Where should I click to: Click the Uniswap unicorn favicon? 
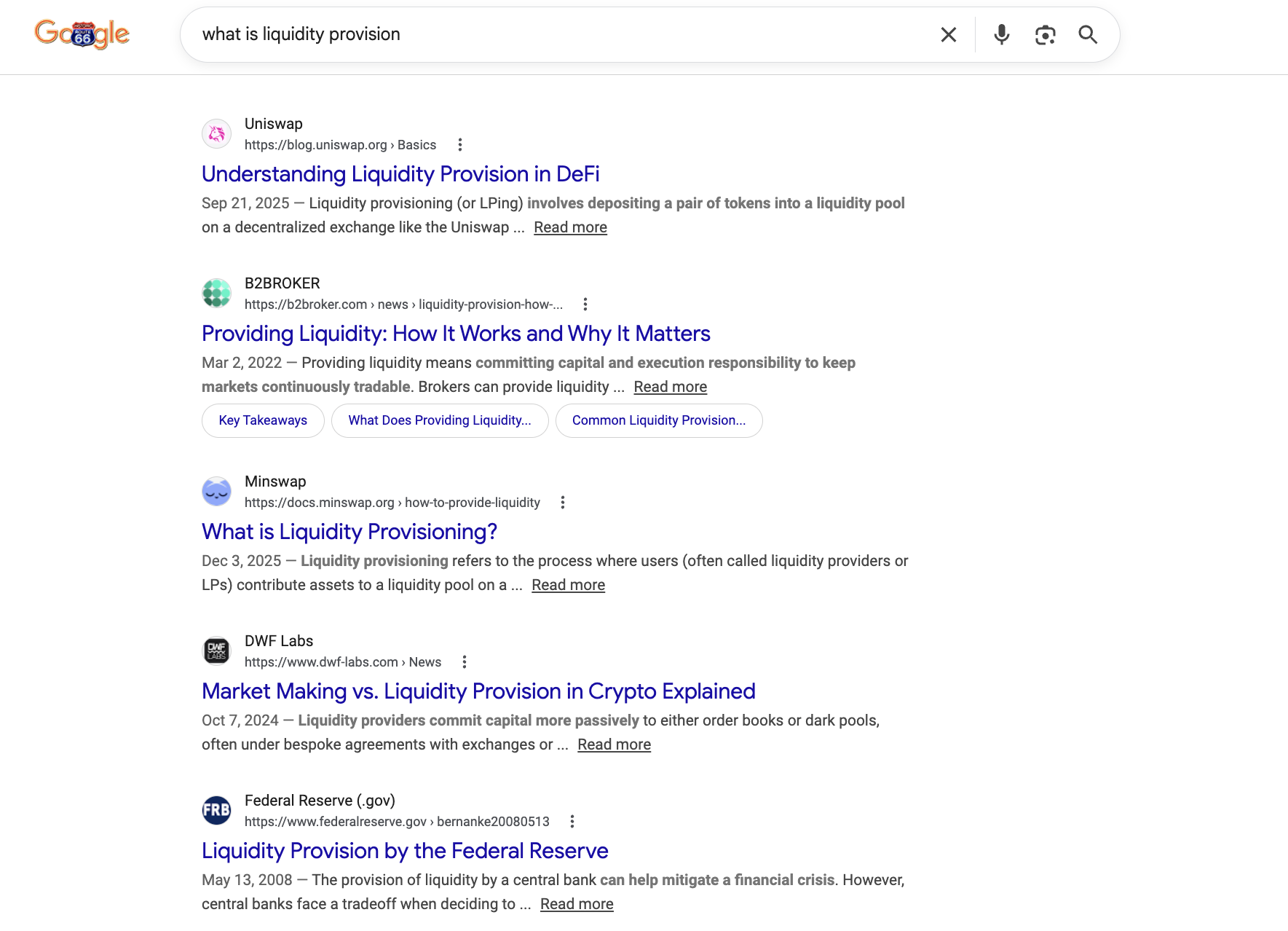tap(216, 134)
